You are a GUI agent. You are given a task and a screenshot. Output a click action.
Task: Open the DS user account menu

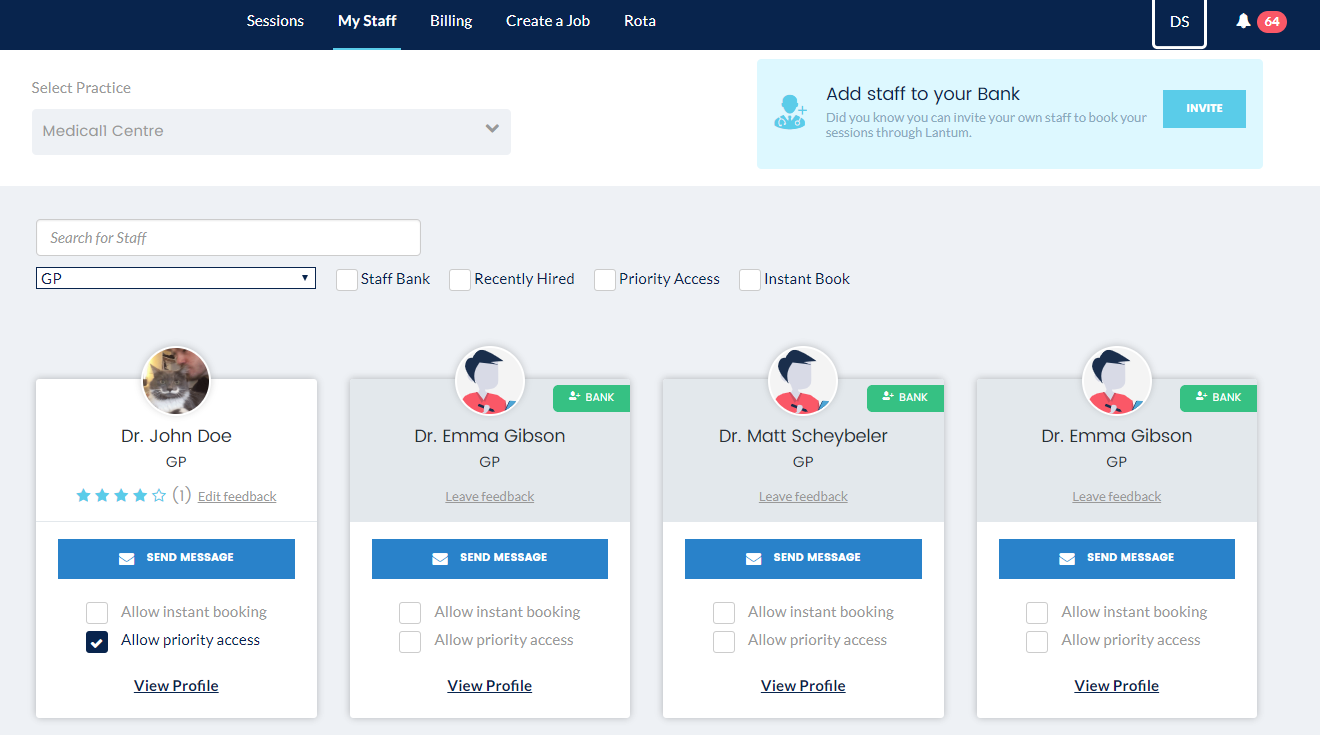point(1180,22)
